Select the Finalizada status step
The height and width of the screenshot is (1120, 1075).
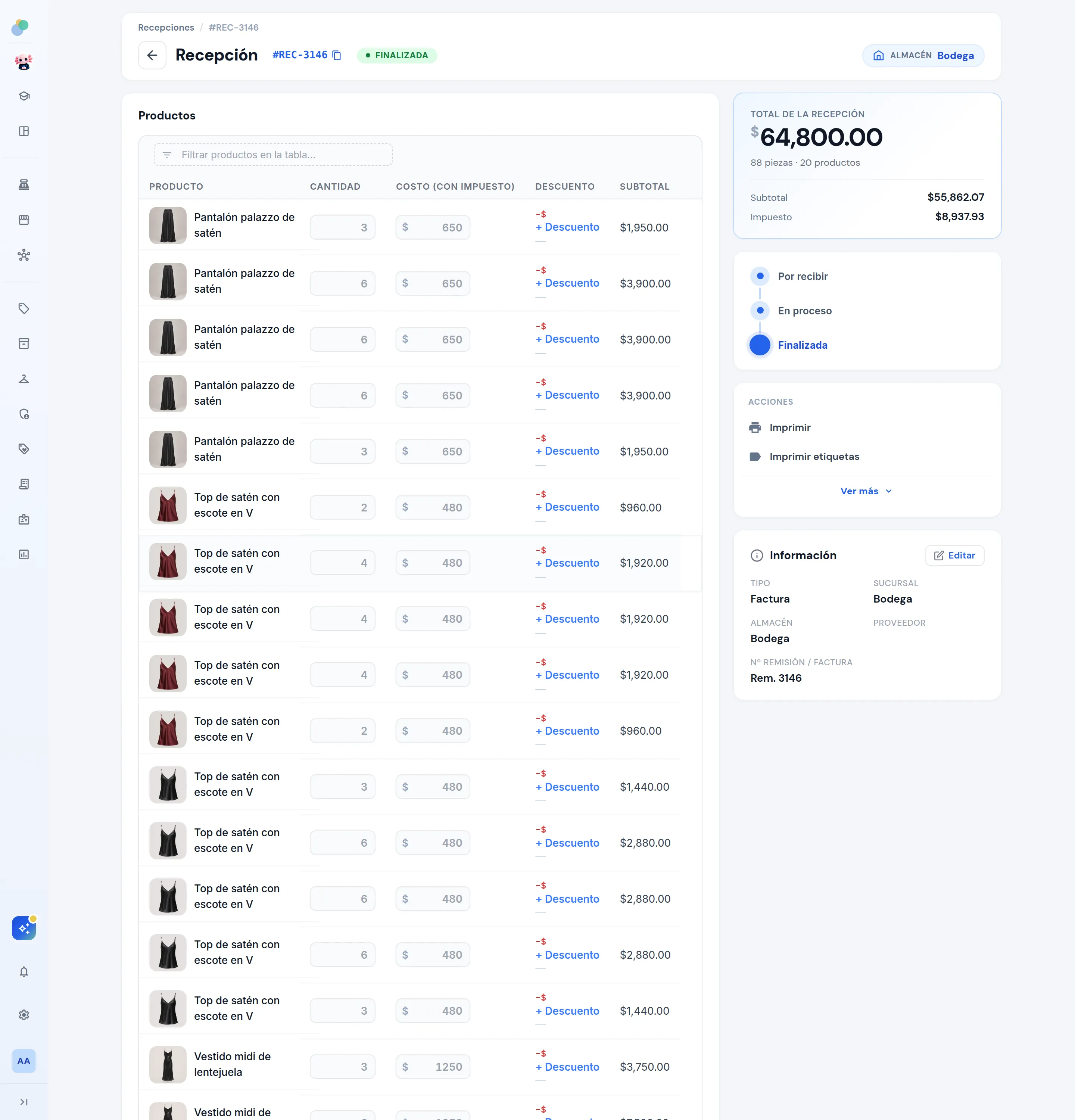click(788, 345)
